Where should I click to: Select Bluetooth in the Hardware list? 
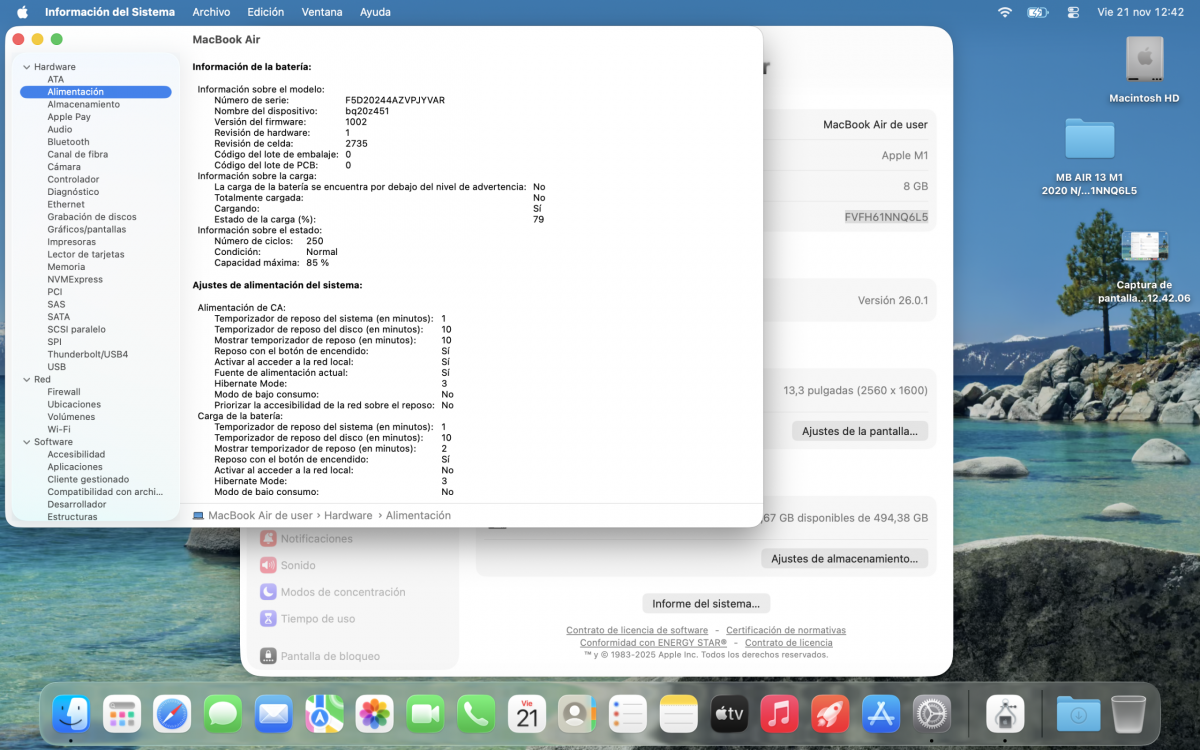[x=68, y=142]
